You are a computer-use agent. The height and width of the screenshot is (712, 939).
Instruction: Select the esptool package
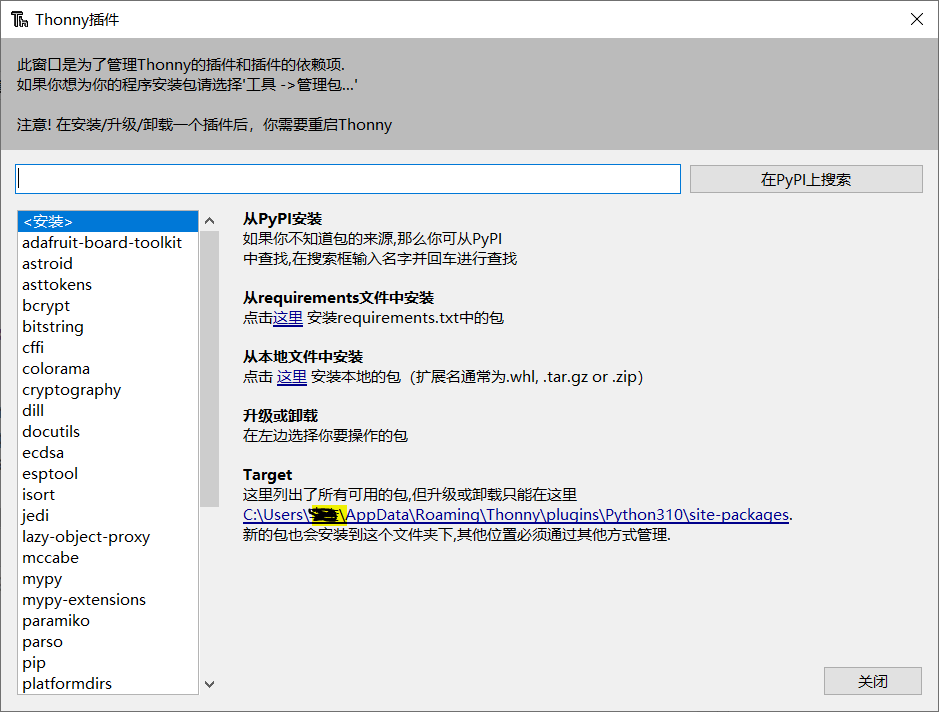(49, 473)
